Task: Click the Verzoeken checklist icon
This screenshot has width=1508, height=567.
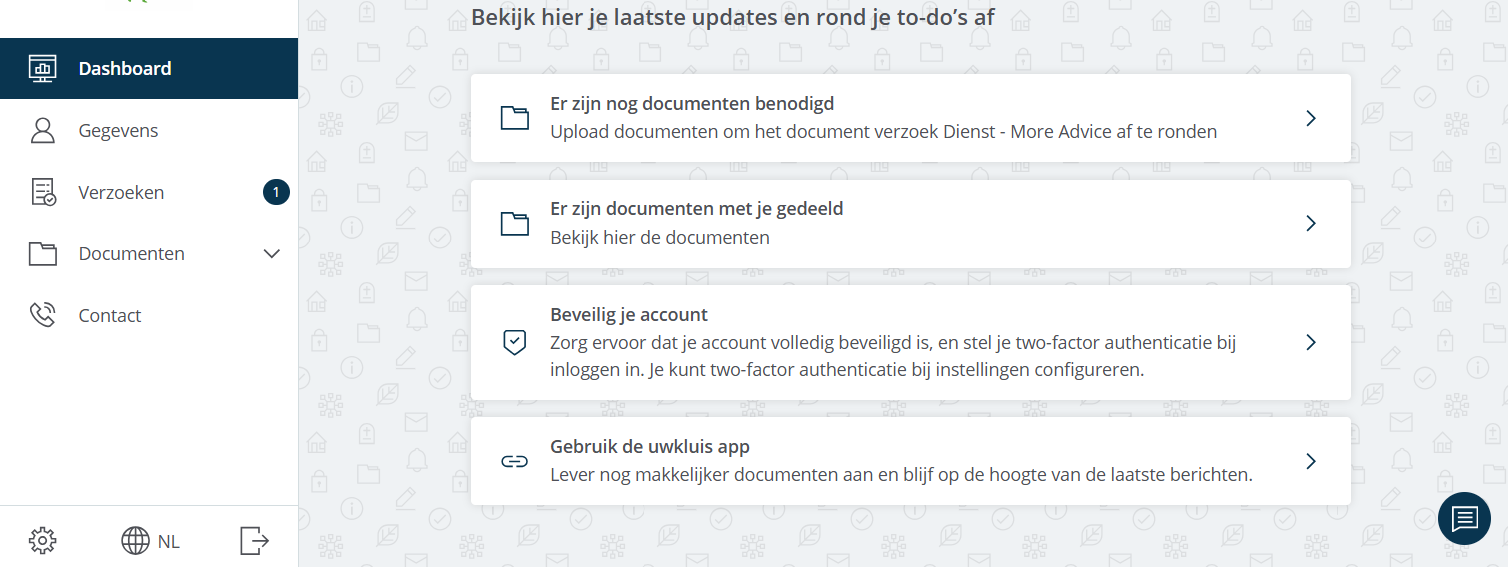Action: point(43,193)
